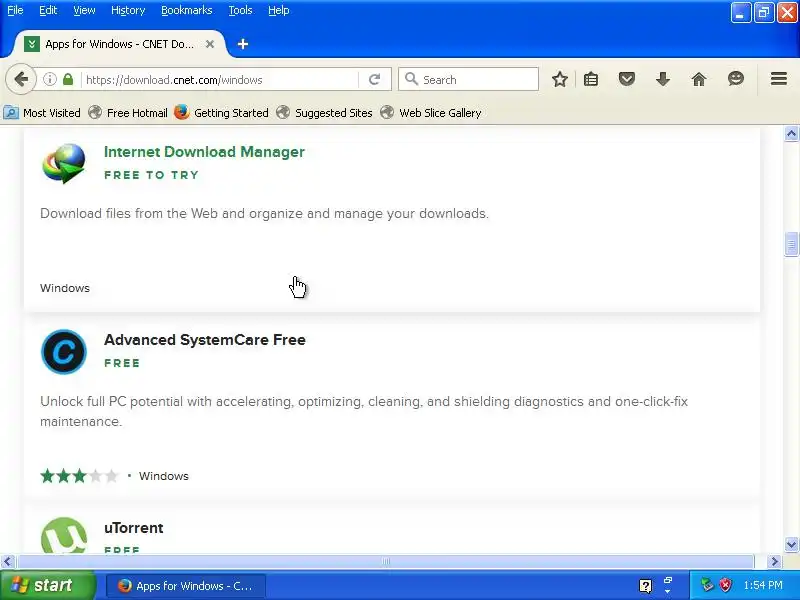This screenshot has height=600, width=800.
Task: Click the vertical scrollbar up arrow
Action: pyautogui.click(x=791, y=134)
